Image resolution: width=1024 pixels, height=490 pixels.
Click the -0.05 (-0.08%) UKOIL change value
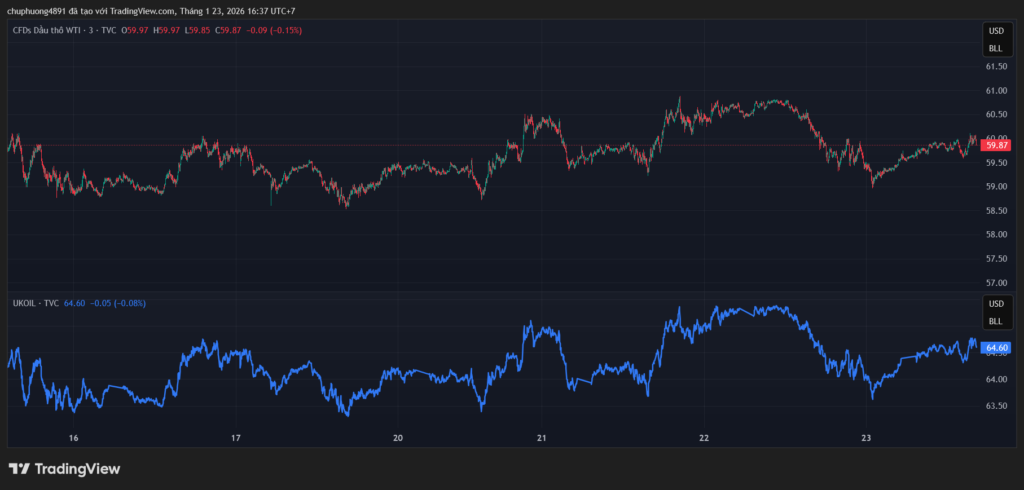[x=118, y=303]
